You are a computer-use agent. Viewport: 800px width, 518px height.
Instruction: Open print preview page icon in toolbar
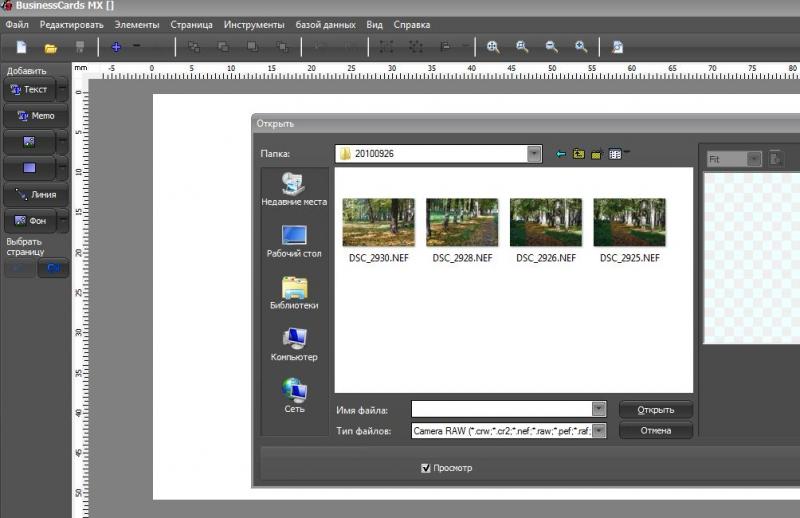pos(617,47)
